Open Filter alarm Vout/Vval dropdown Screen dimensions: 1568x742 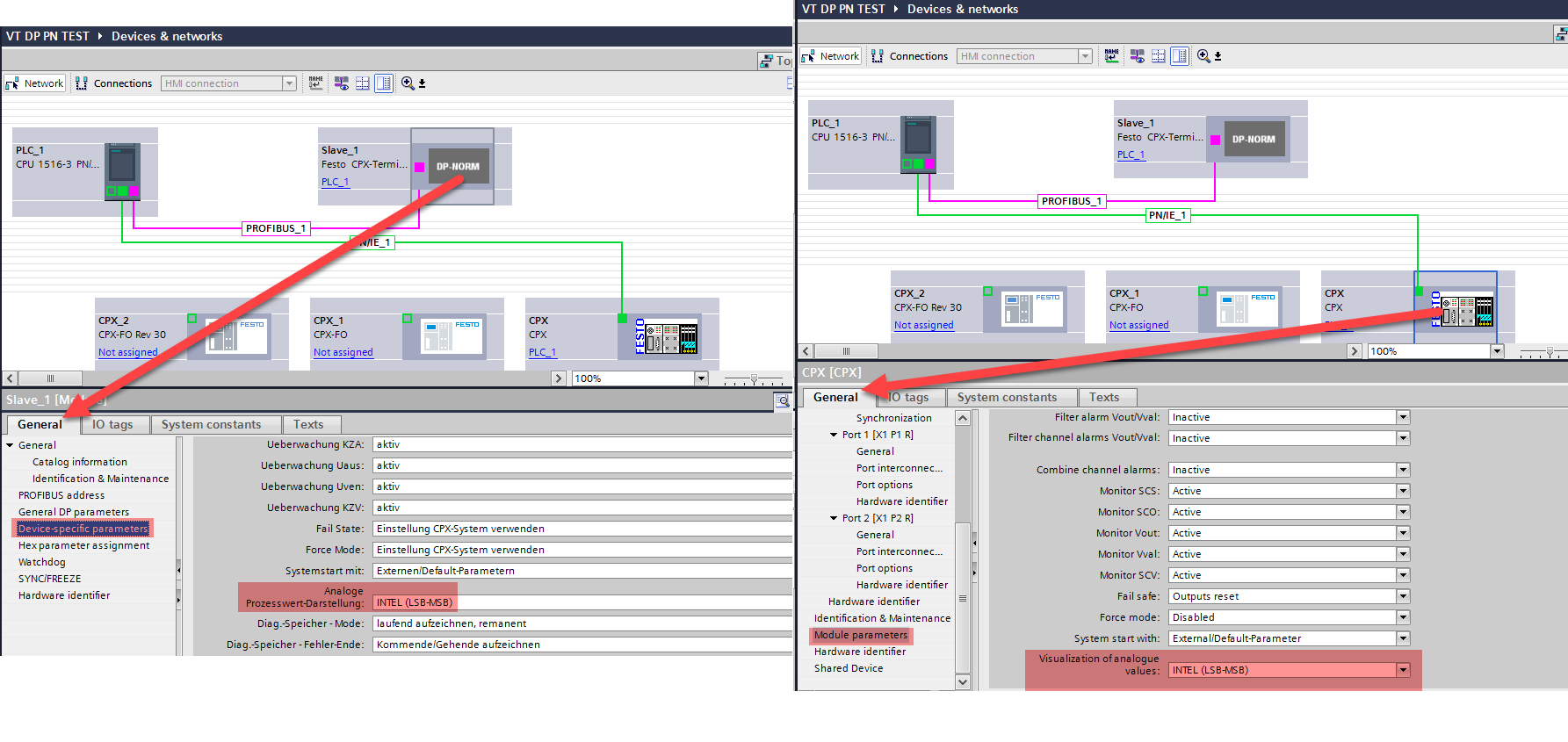click(1403, 417)
